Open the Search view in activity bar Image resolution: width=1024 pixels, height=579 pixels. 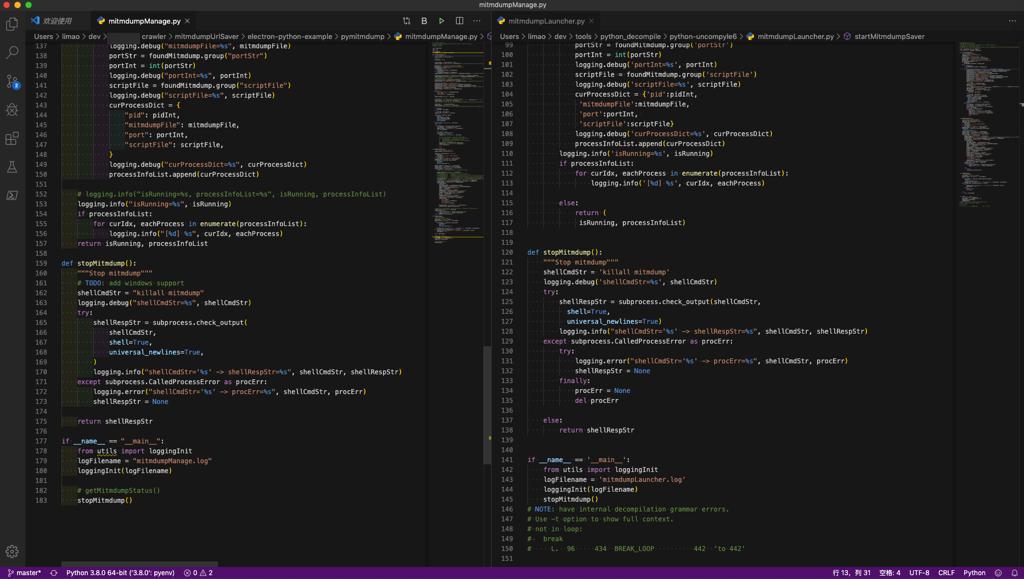pyautogui.click(x=12, y=53)
